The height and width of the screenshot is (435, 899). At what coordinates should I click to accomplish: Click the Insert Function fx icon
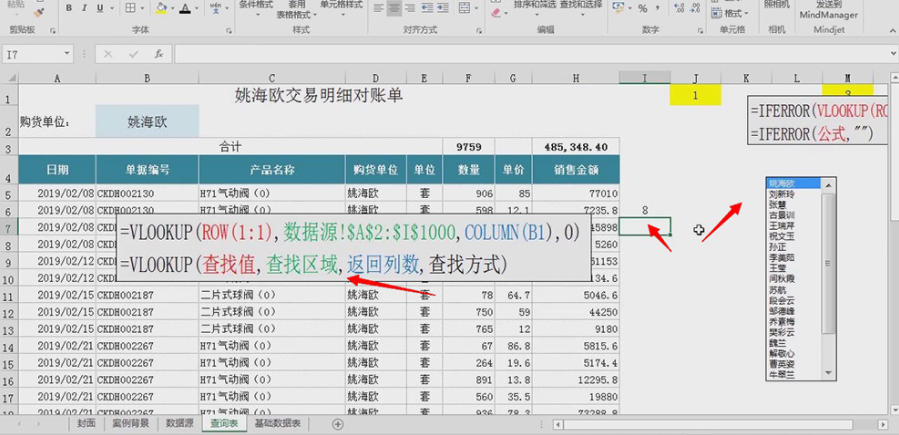click(159, 54)
